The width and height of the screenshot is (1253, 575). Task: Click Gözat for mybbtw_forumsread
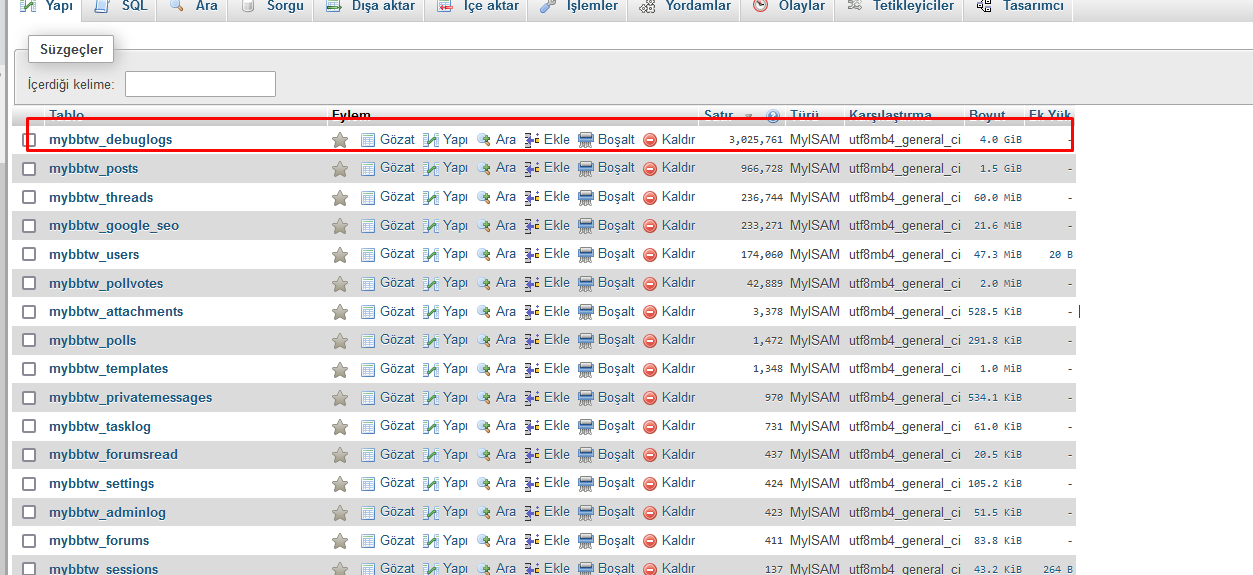coord(387,454)
